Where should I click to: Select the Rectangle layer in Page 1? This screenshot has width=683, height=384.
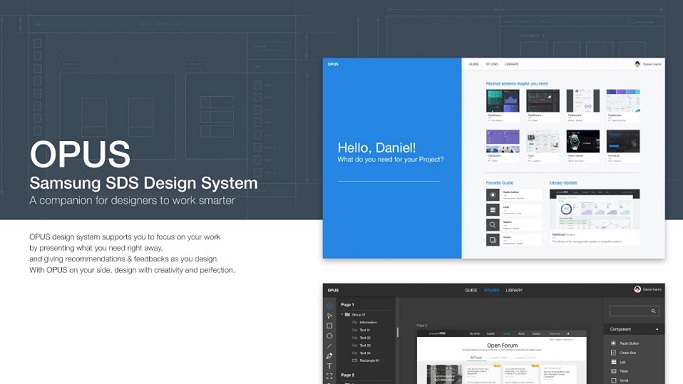tap(369, 360)
